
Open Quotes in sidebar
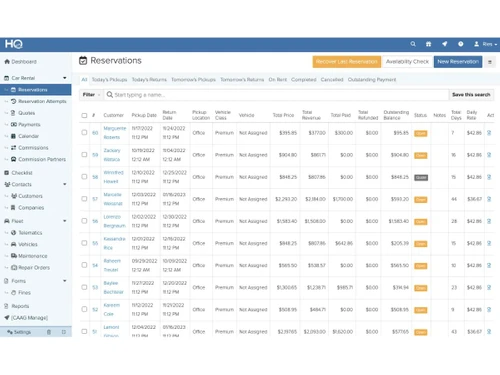click(23, 113)
